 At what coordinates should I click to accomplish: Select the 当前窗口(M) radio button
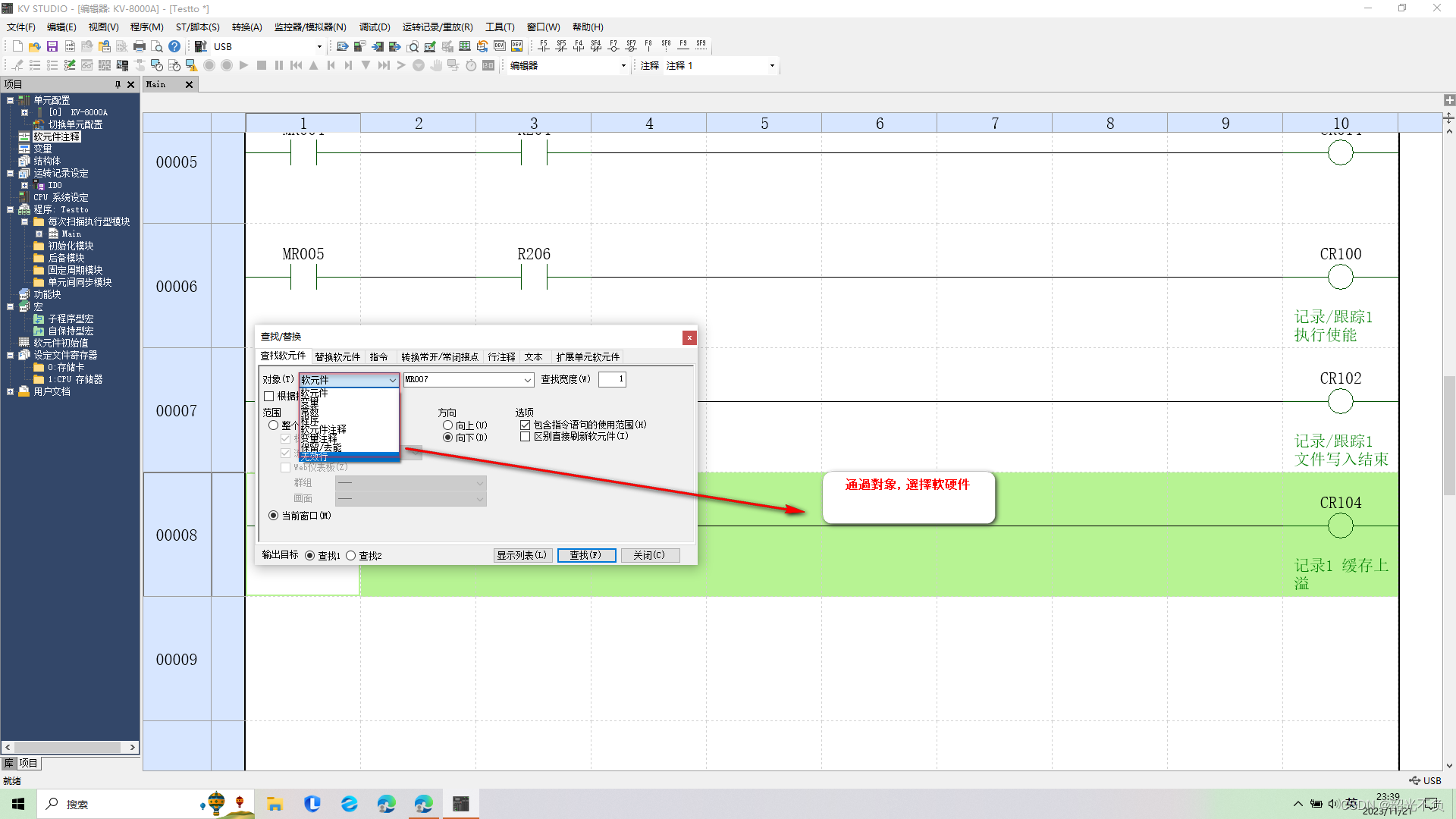[x=274, y=516]
